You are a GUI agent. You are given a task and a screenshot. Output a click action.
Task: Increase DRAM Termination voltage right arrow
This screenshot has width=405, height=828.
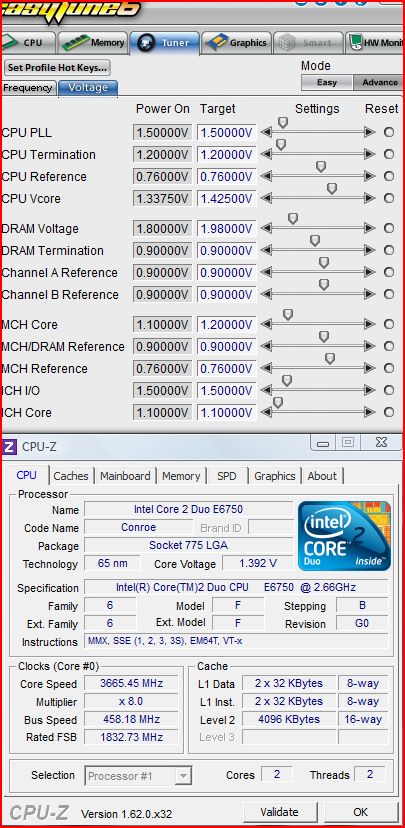coord(370,251)
